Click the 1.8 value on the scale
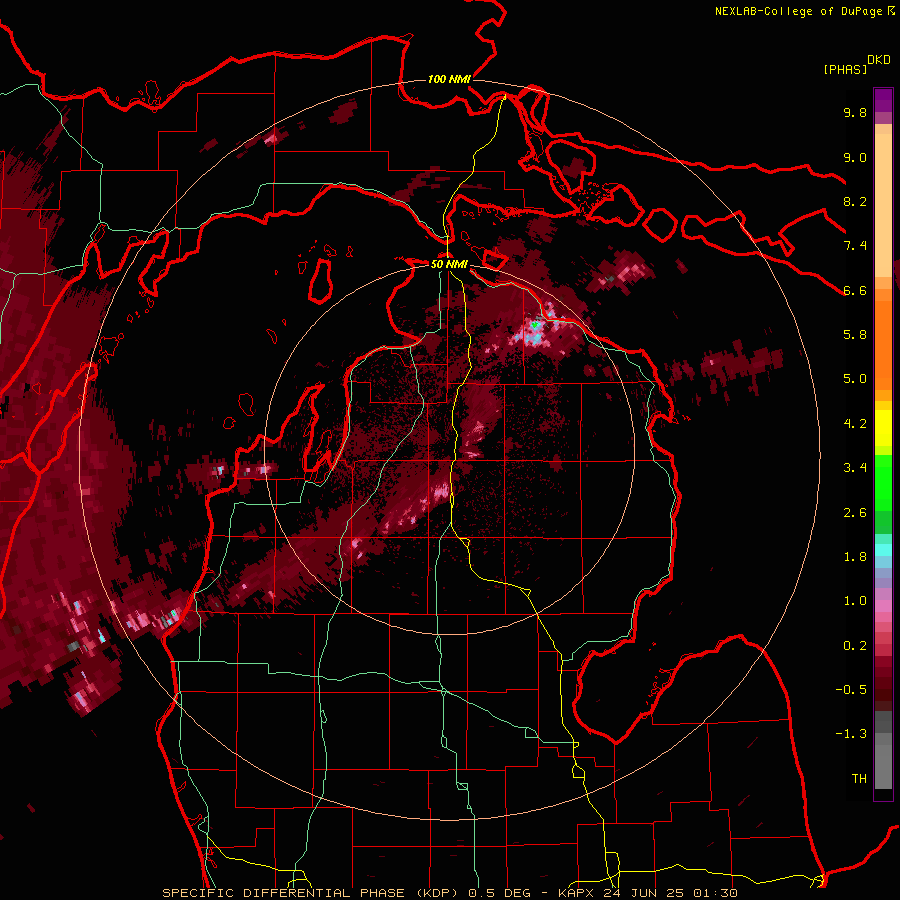 (855, 557)
